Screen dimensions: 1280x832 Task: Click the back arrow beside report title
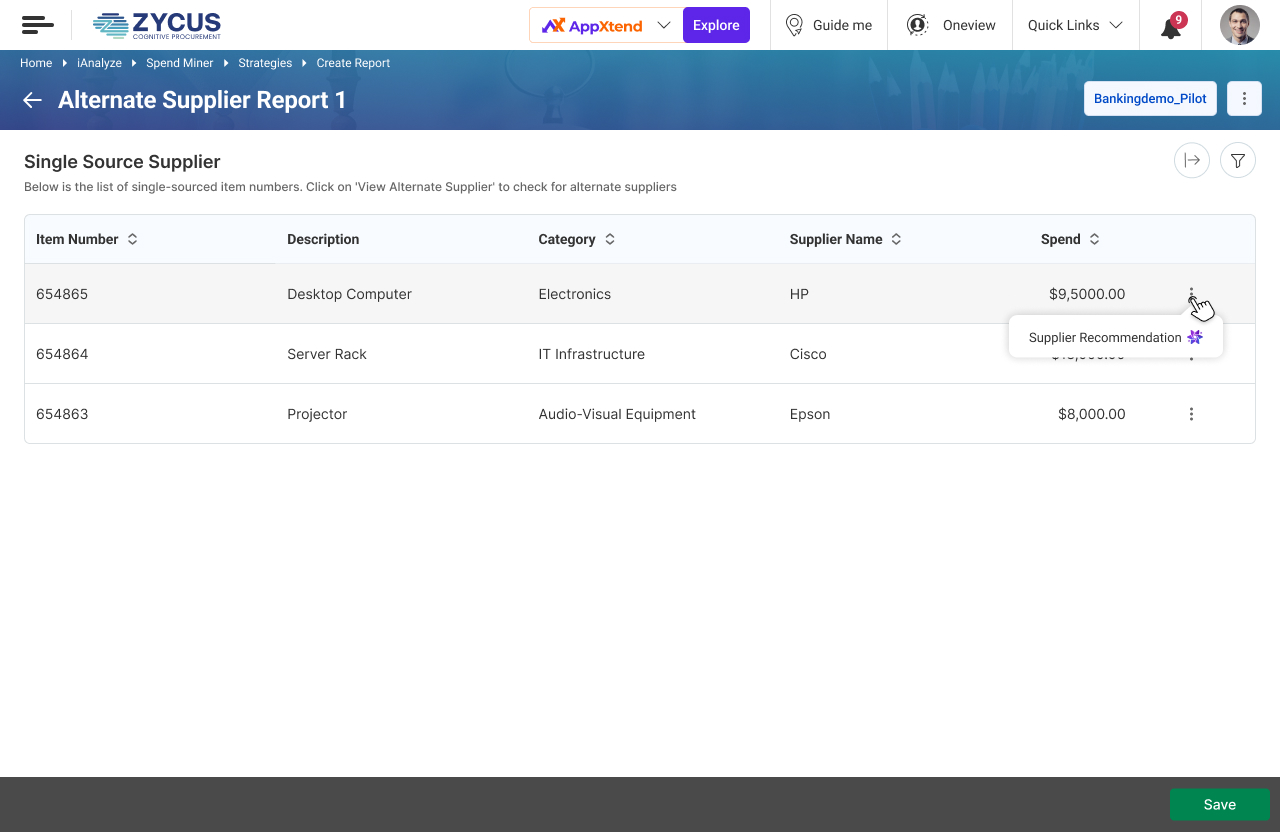pyautogui.click(x=33, y=100)
